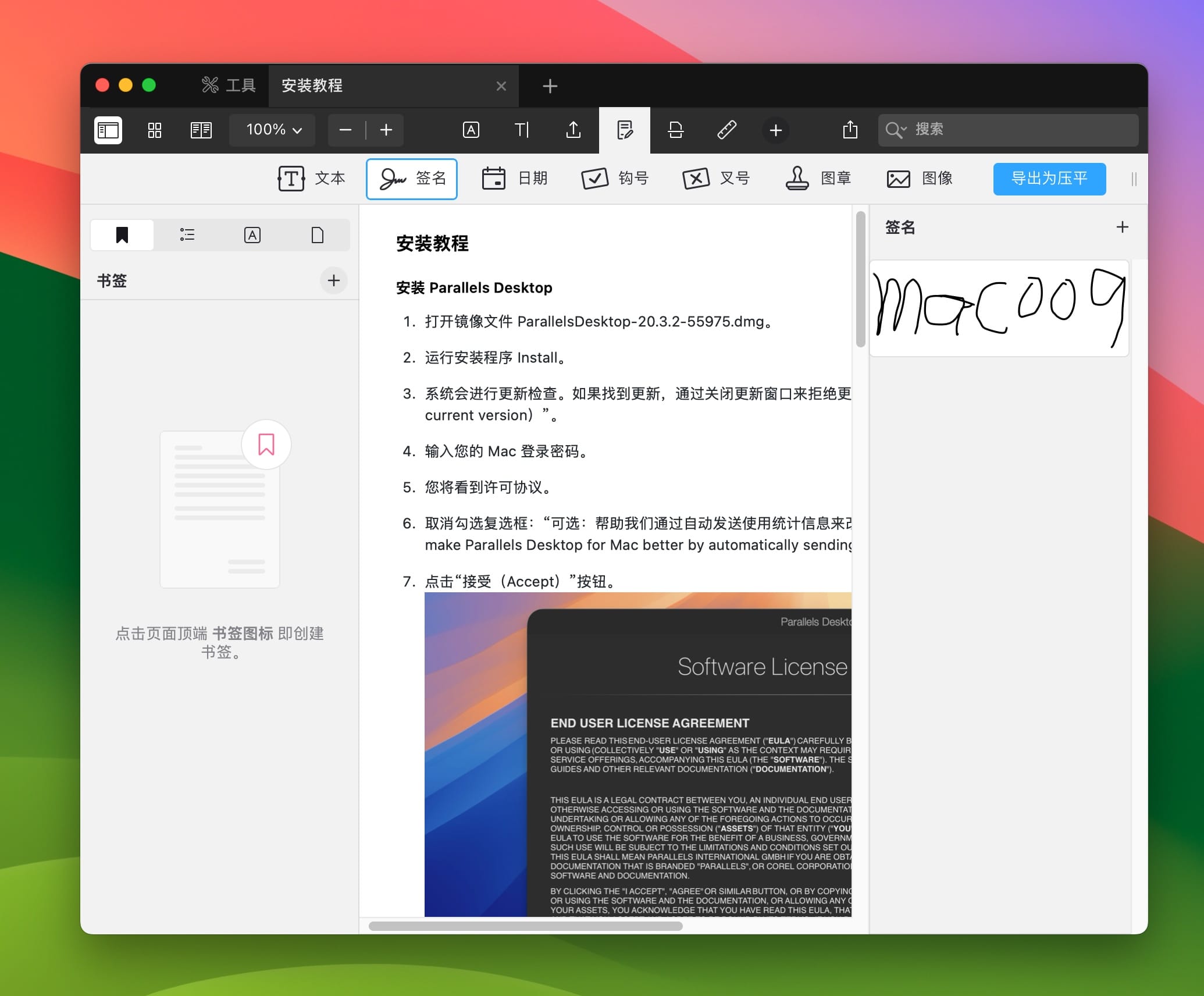This screenshot has width=1204, height=996.
Task: Select the 钩号 checkmark tool
Action: coord(615,179)
